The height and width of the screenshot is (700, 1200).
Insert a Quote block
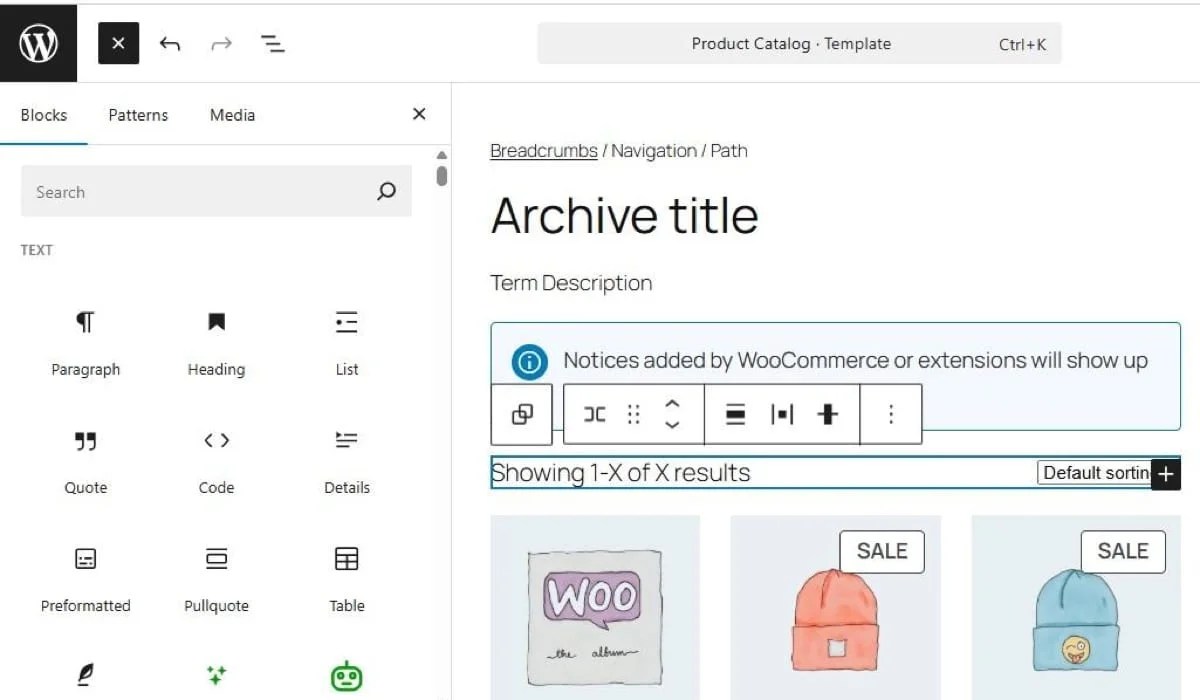click(85, 441)
